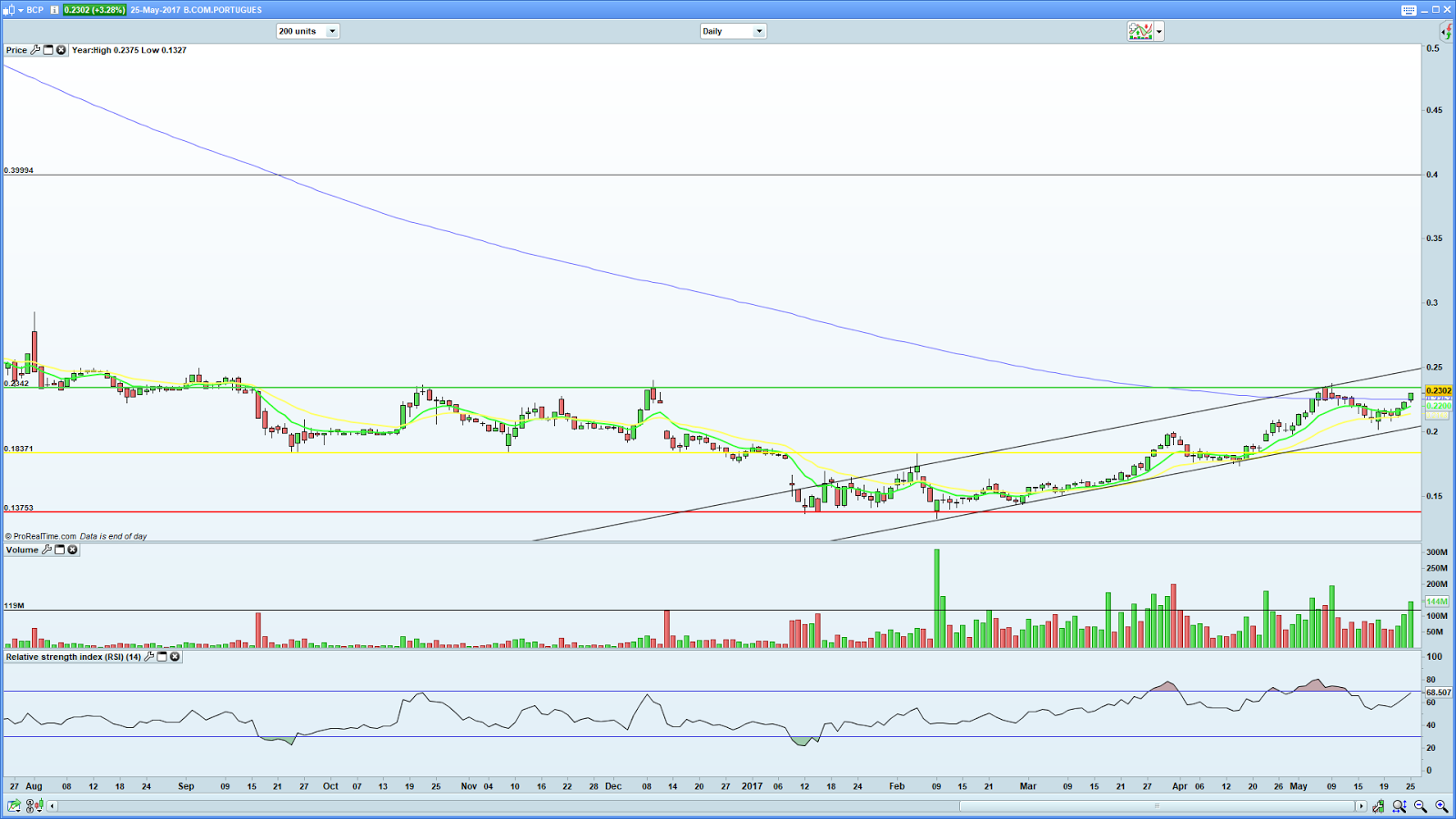
Task: Open the Price panel wrench settings
Action: [35, 50]
